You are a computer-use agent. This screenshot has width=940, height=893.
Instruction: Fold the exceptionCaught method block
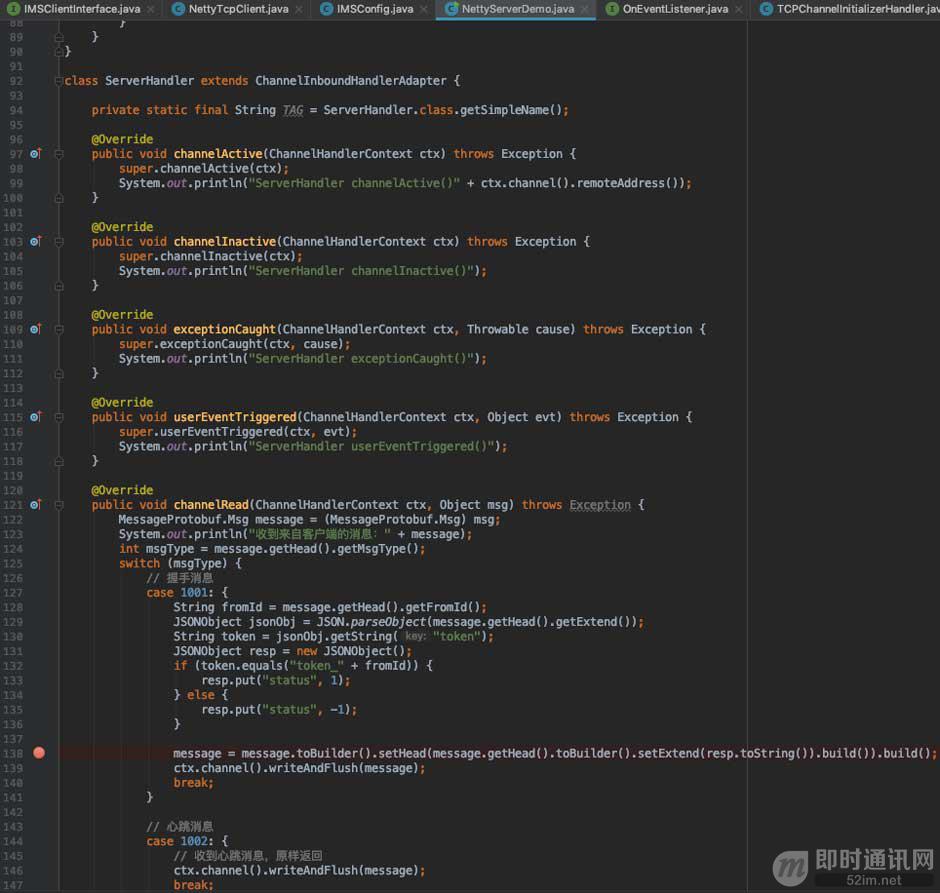tap(59, 329)
